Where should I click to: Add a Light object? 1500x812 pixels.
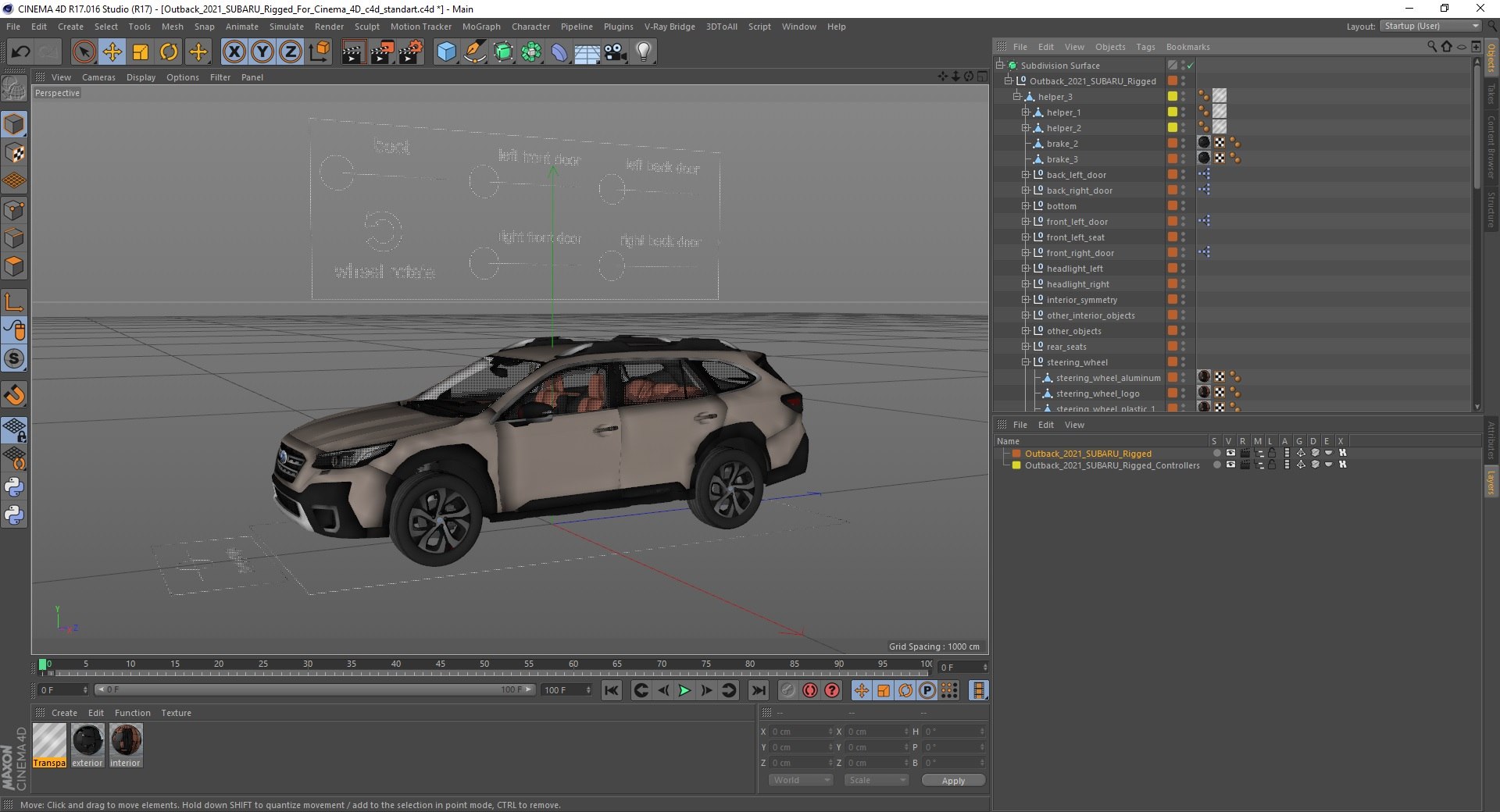click(644, 52)
